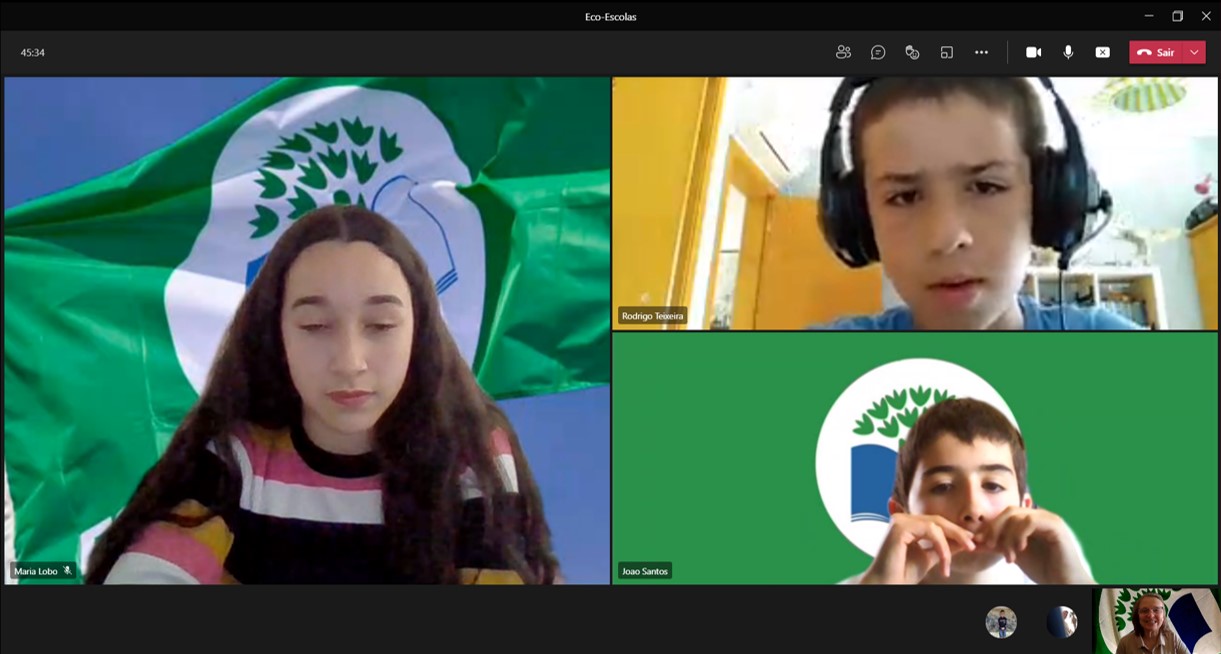Open the More actions ellipsis menu
Screen dimensions: 1221x654
(981, 52)
